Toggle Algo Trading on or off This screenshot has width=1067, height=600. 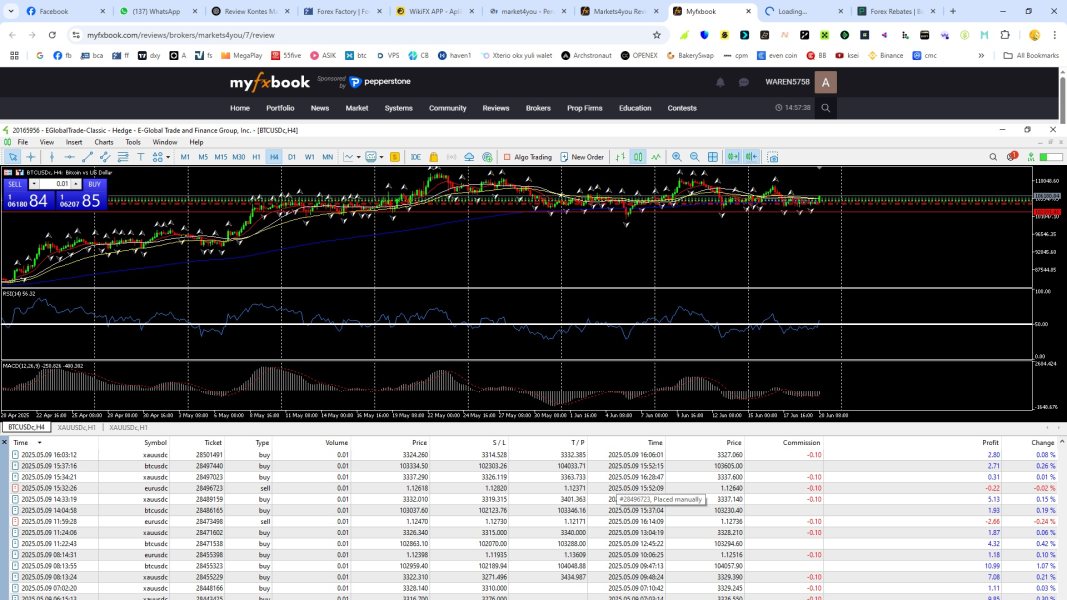click(x=527, y=157)
